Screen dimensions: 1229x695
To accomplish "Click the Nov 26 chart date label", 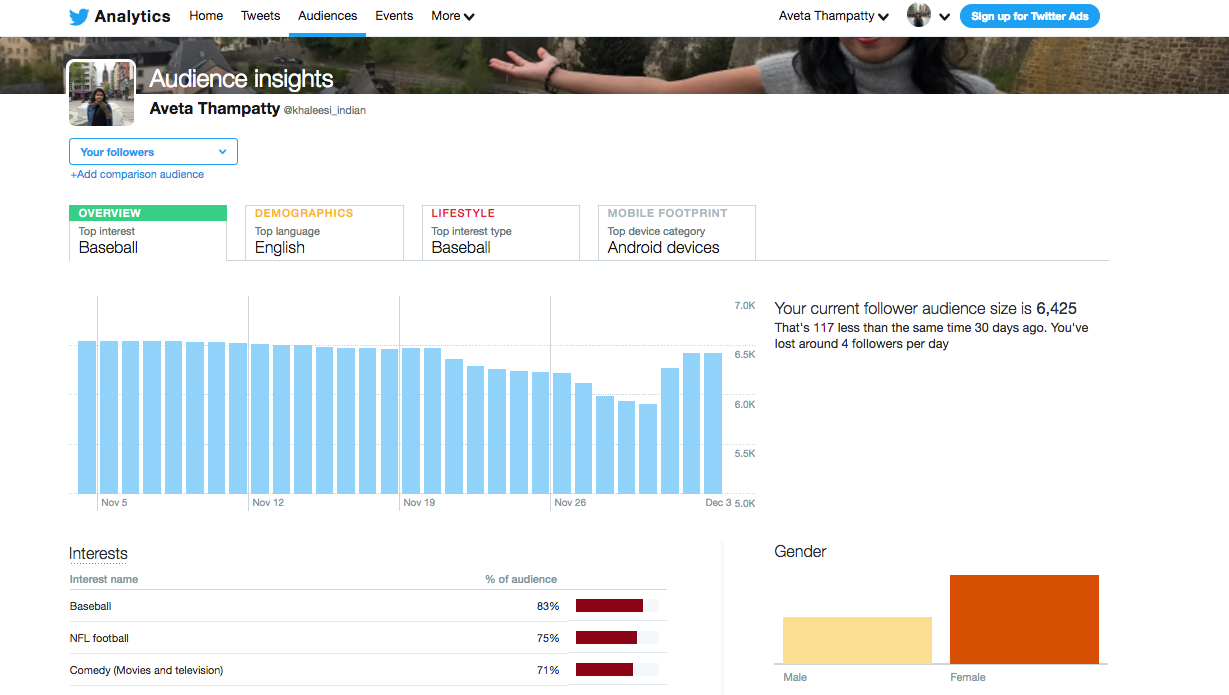I will 570,503.
